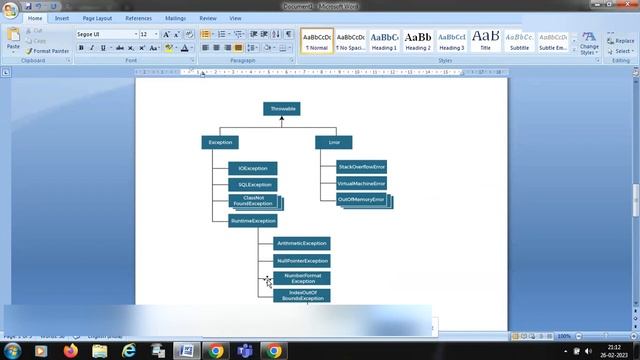Expand the numbering library arrow
This screenshot has width=640, height=360.
tap(229, 34)
